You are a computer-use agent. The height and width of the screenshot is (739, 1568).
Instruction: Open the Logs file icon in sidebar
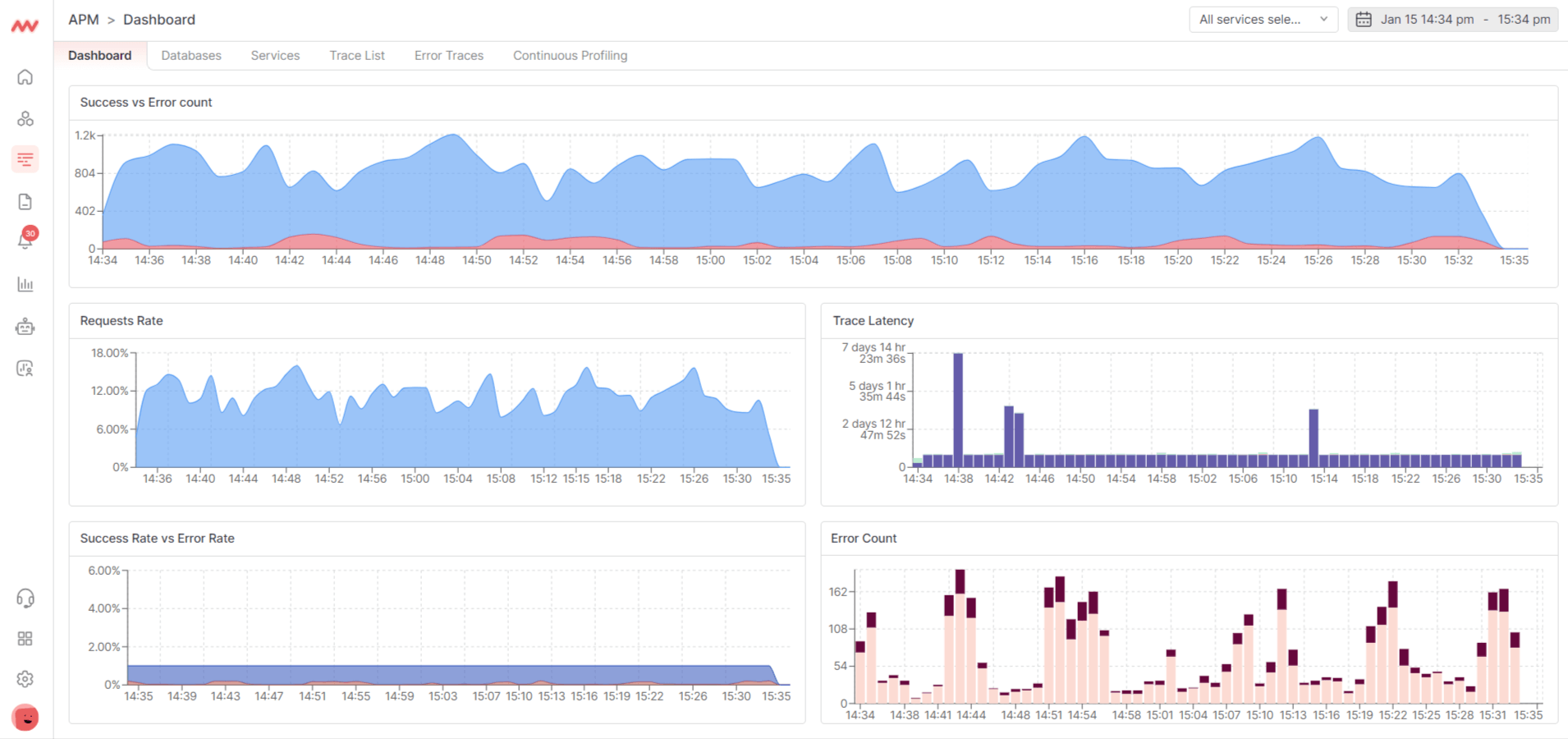click(25, 200)
